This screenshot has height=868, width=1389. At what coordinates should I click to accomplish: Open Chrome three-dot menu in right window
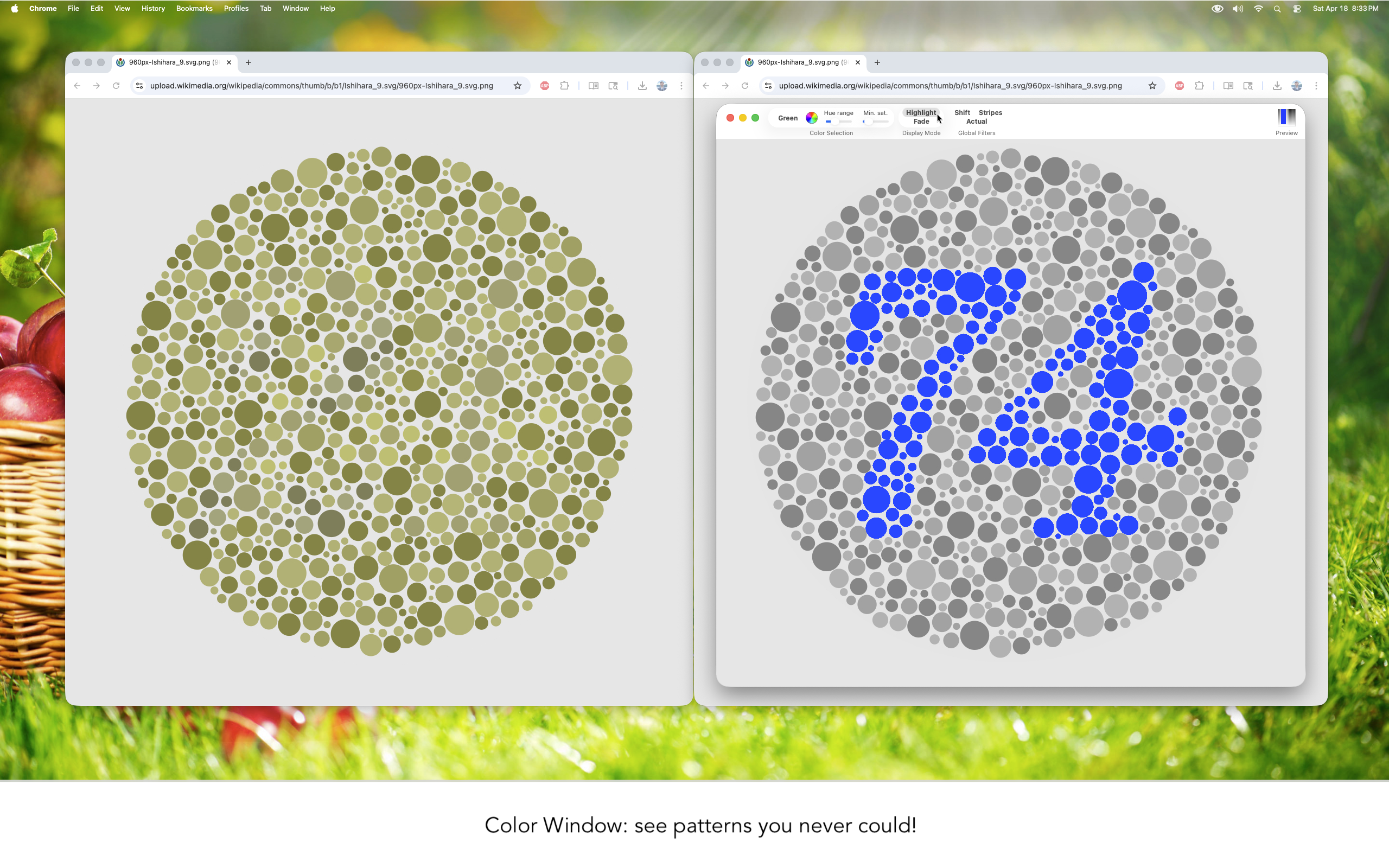(x=1316, y=86)
